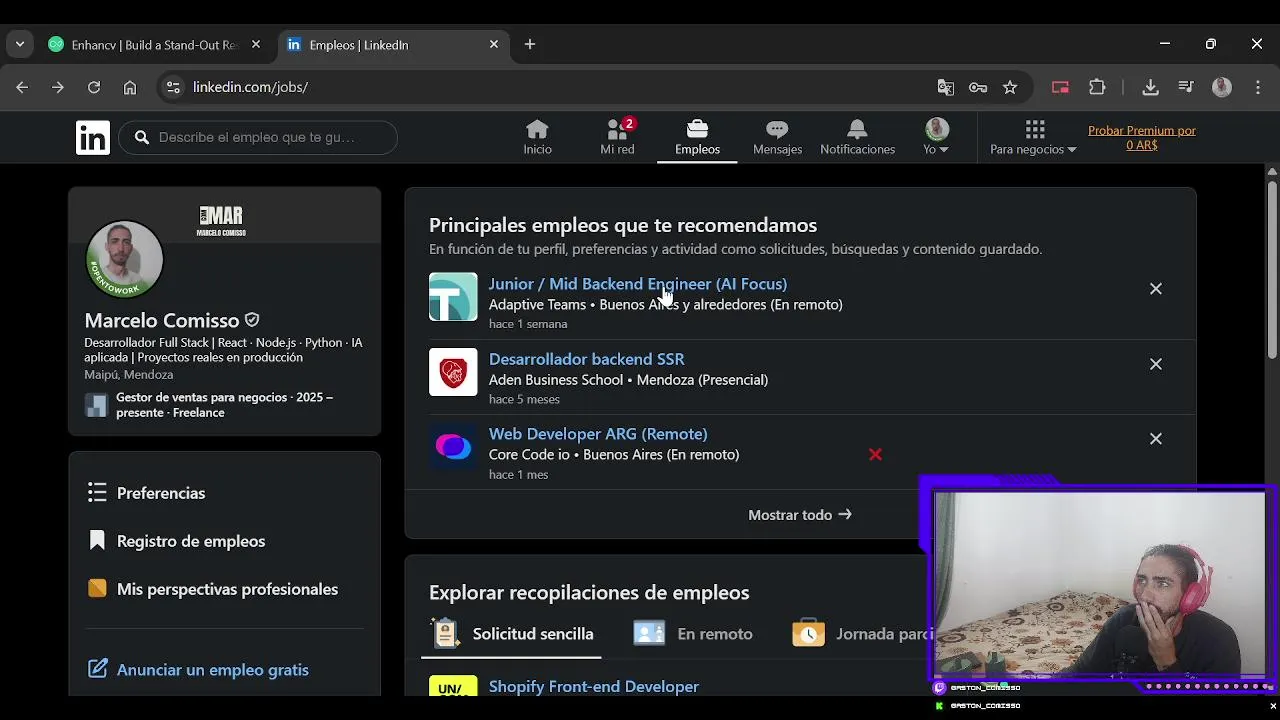1280x720 pixels.
Task: Click the Aden Business School logo
Action: tap(453, 372)
